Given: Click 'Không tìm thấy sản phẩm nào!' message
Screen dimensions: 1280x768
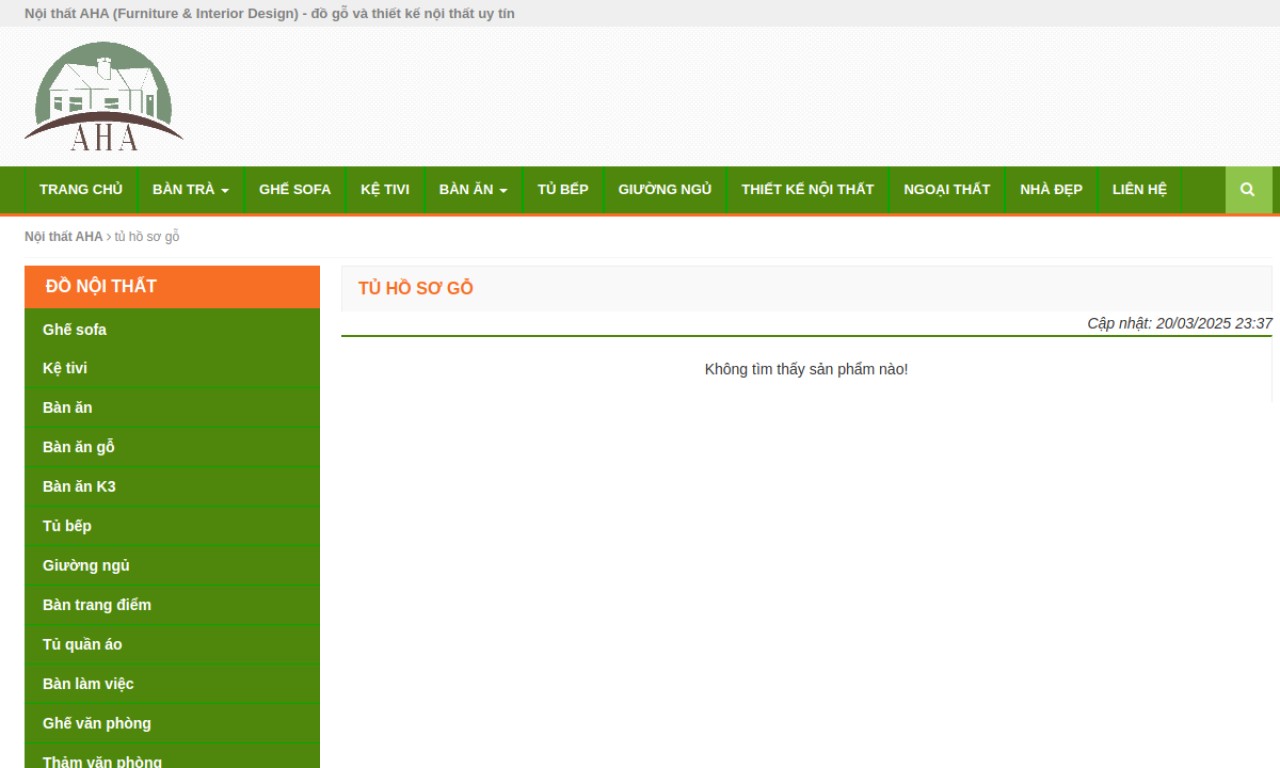Looking at the screenshot, I should click(806, 369).
